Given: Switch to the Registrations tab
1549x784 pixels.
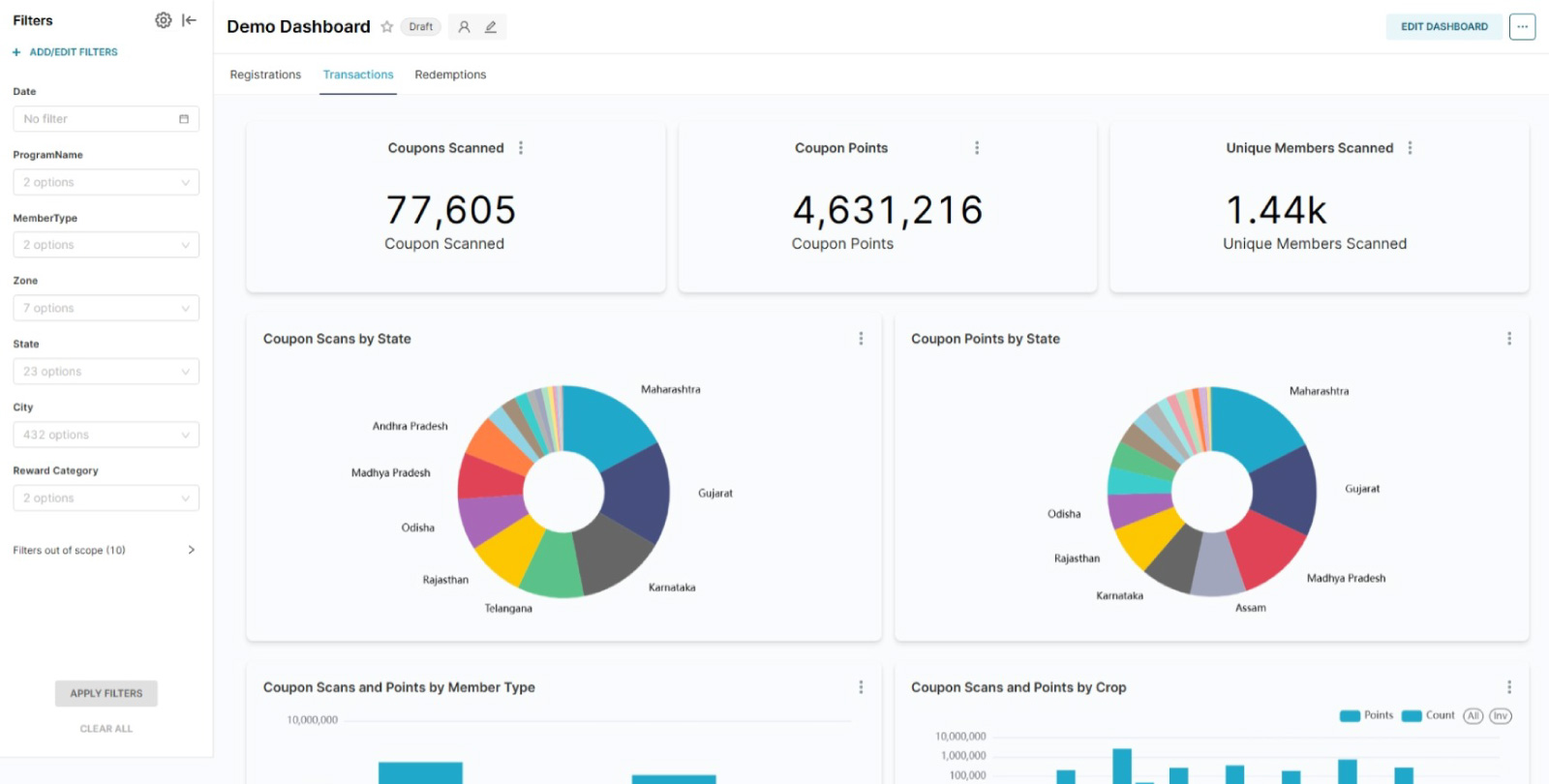Looking at the screenshot, I should pos(265,75).
